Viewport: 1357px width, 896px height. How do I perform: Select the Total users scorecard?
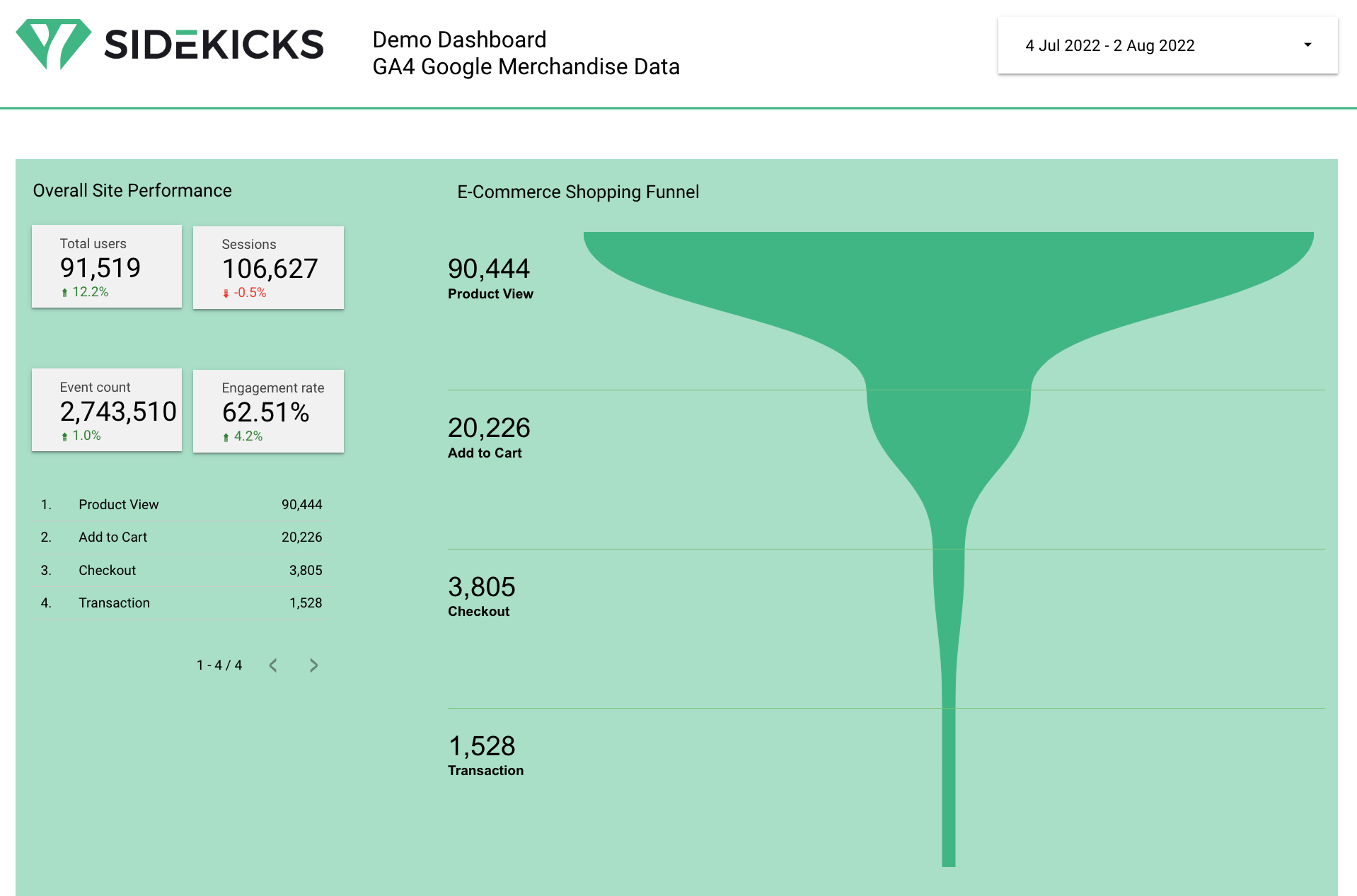tap(106, 267)
